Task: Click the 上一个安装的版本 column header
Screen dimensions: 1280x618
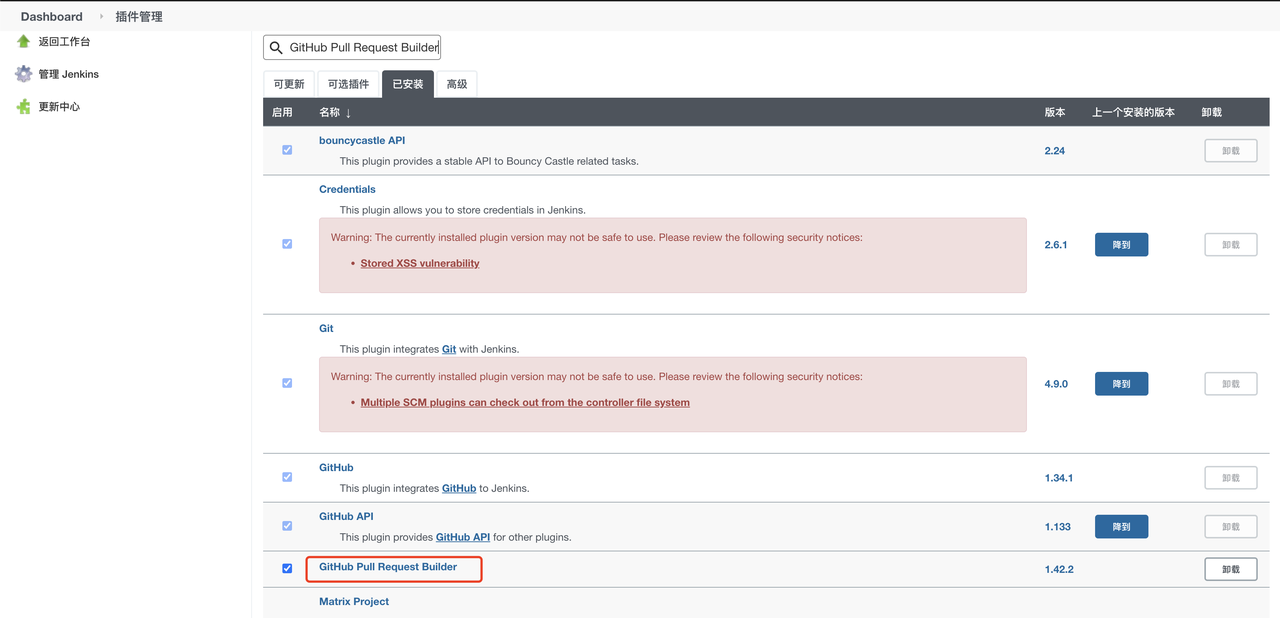Action: click(1133, 112)
